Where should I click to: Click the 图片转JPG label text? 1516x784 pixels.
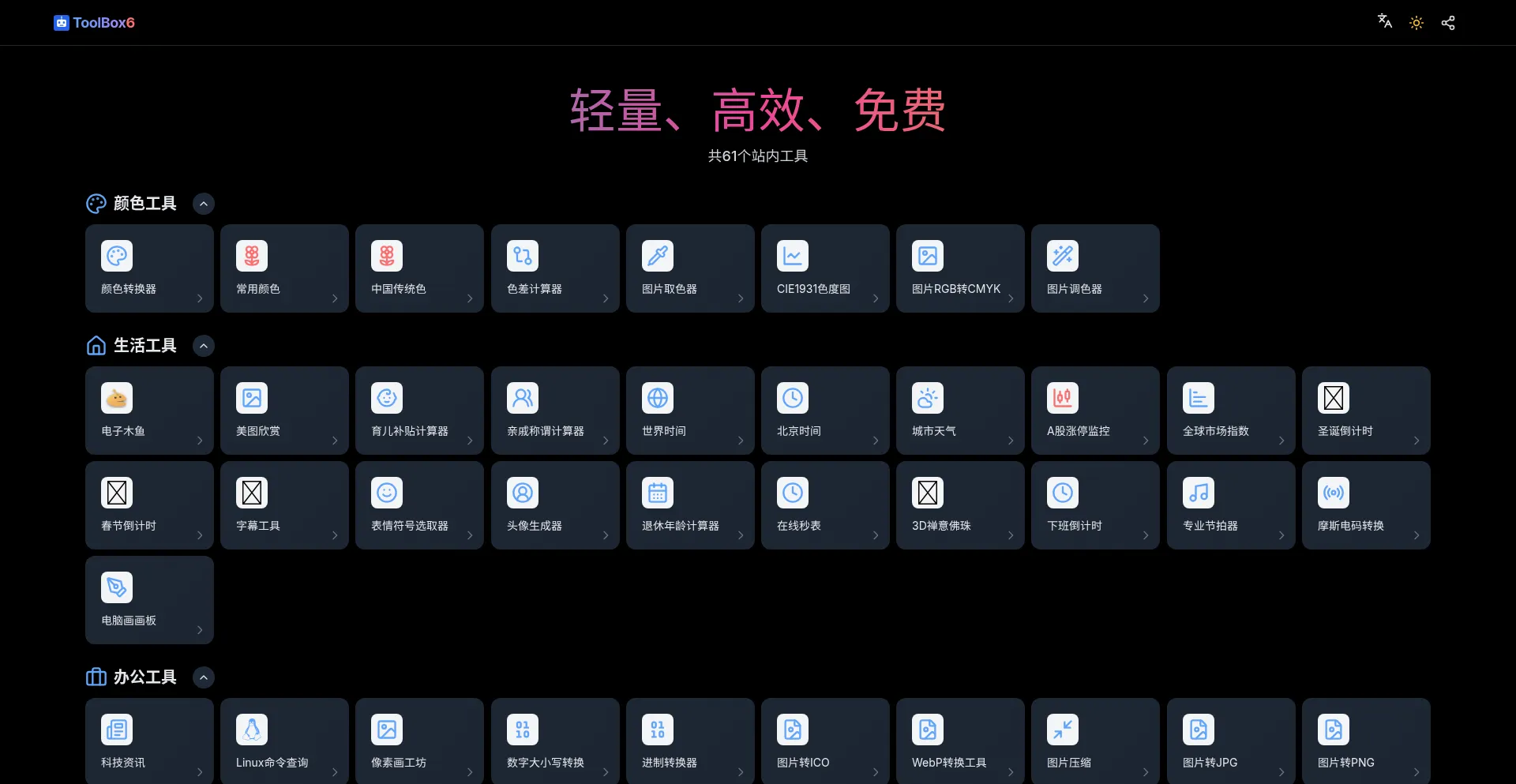tap(1210, 763)
